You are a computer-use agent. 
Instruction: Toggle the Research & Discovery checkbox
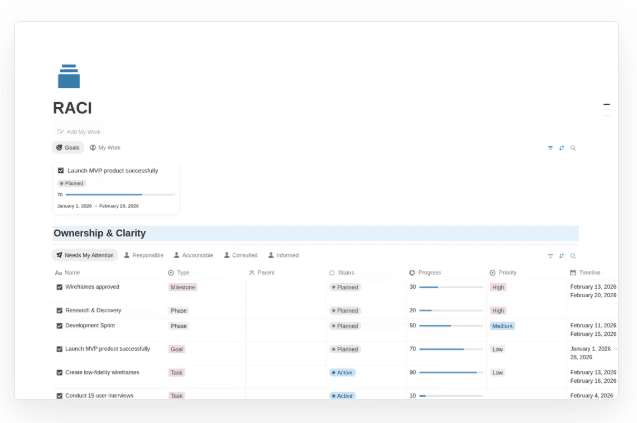click(59, 310)
